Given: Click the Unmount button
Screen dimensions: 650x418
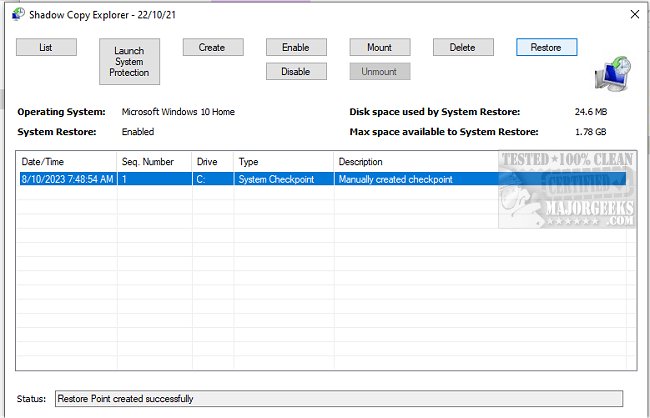Looking at the screenshot, I should [x=379, y=71].
